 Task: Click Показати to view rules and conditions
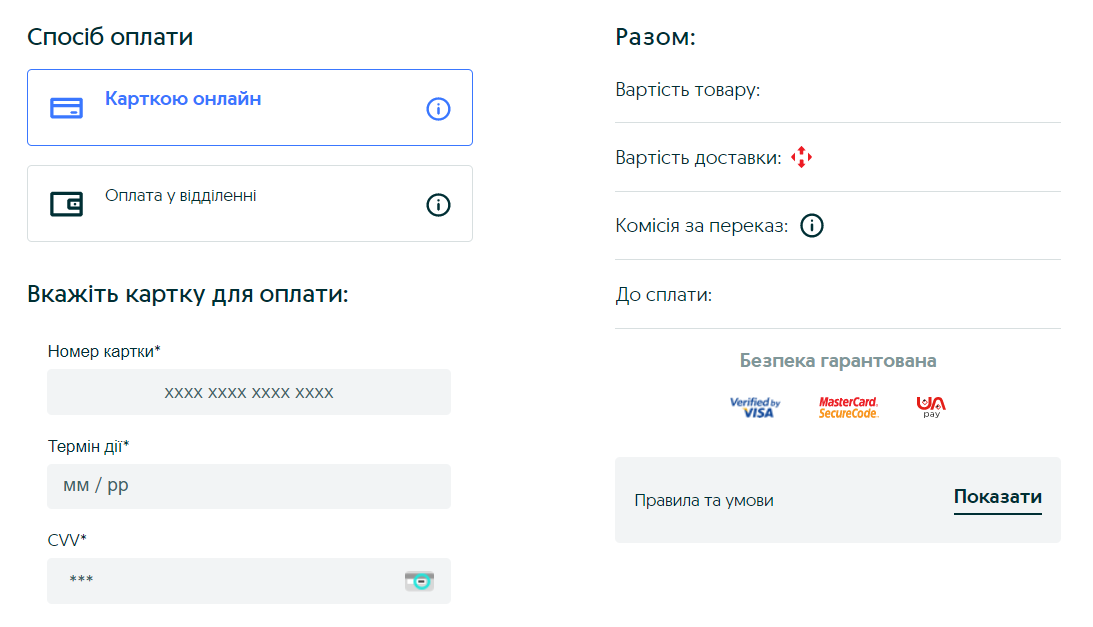pos(998,498)
